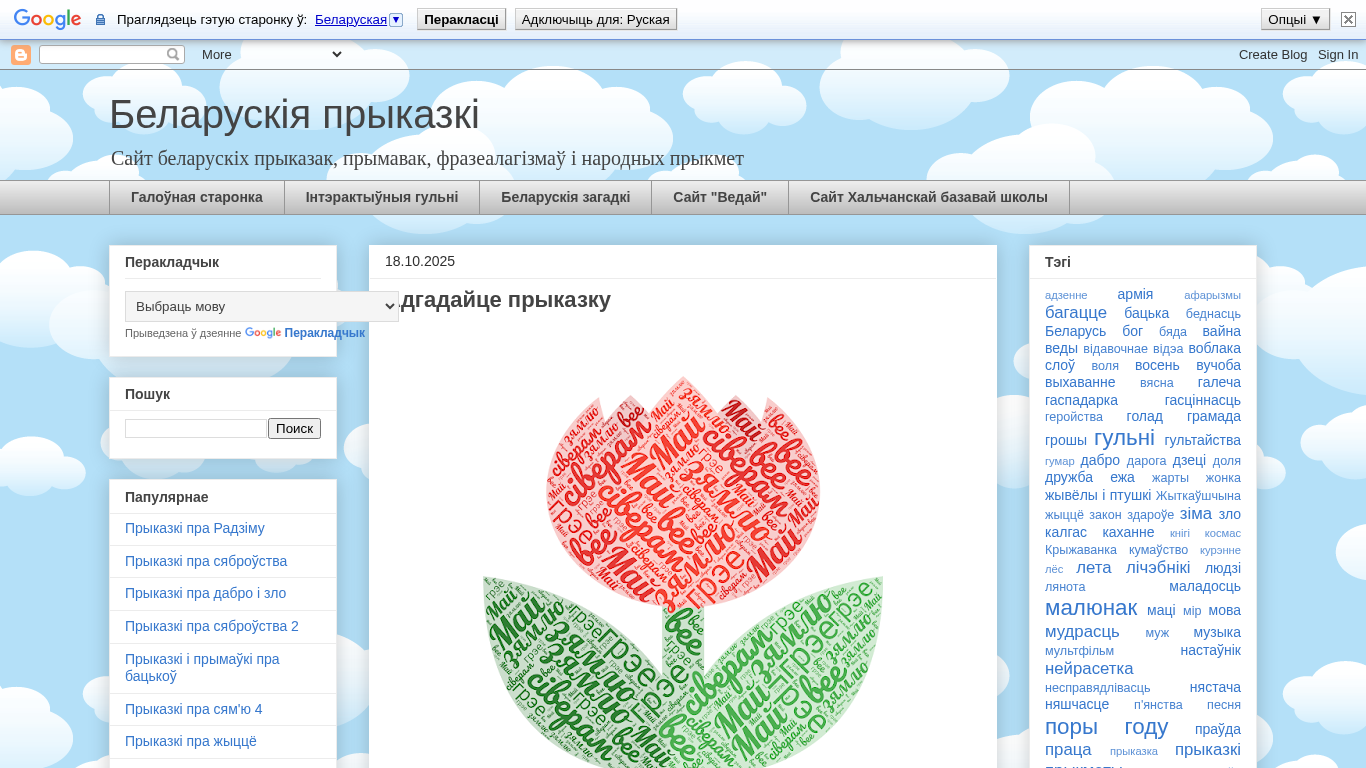Open Прыказкі пра Радзіму popular post
This screenshot has height=768, width=1366.
(195, 528)
